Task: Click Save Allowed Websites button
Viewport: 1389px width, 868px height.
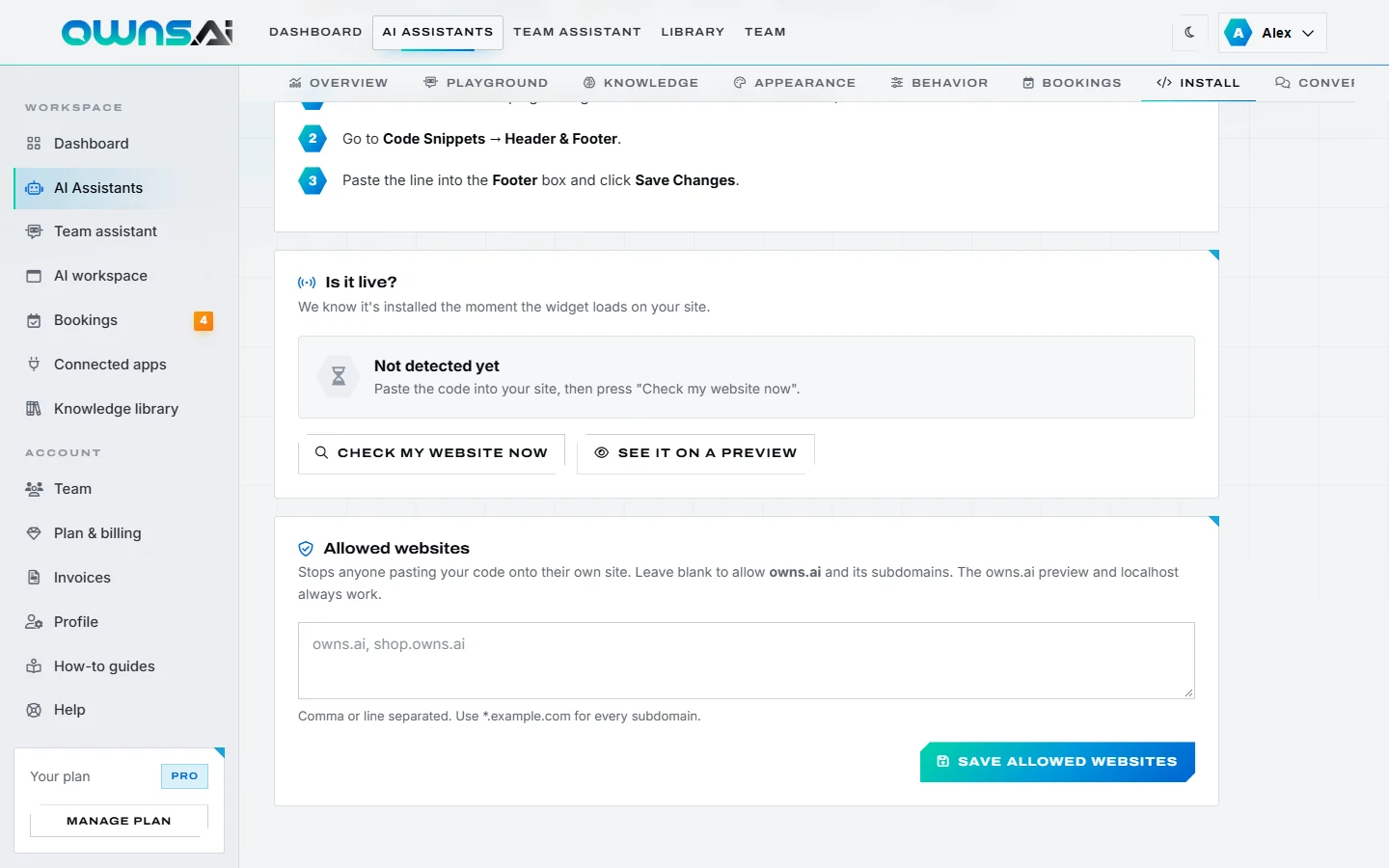Action: tap(1057, 762)
